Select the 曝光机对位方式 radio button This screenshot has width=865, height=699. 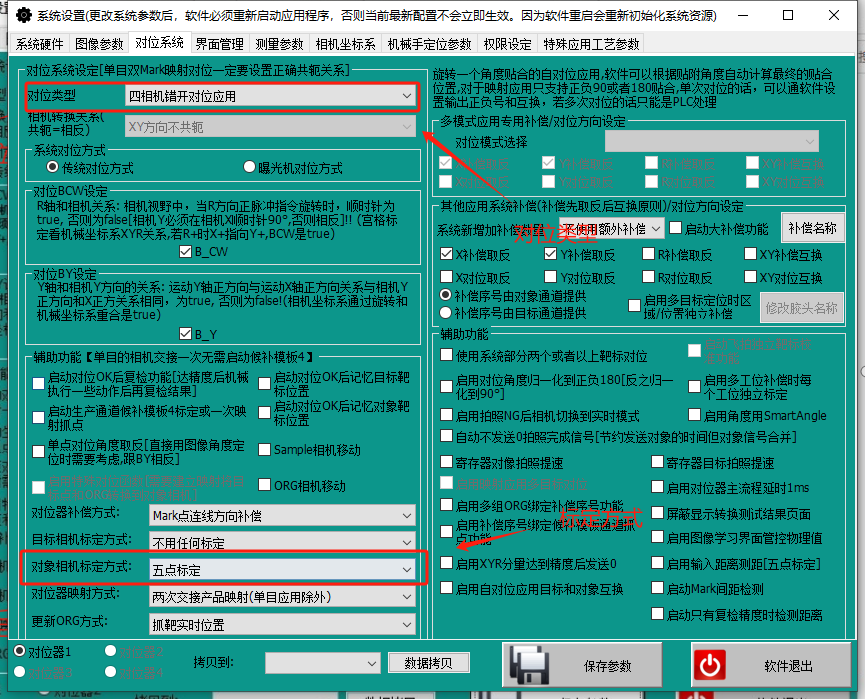pyautogui.click(x=249, y=168)
